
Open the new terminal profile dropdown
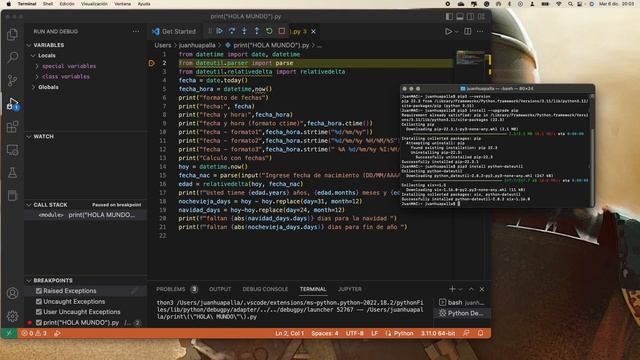(460, 289)
